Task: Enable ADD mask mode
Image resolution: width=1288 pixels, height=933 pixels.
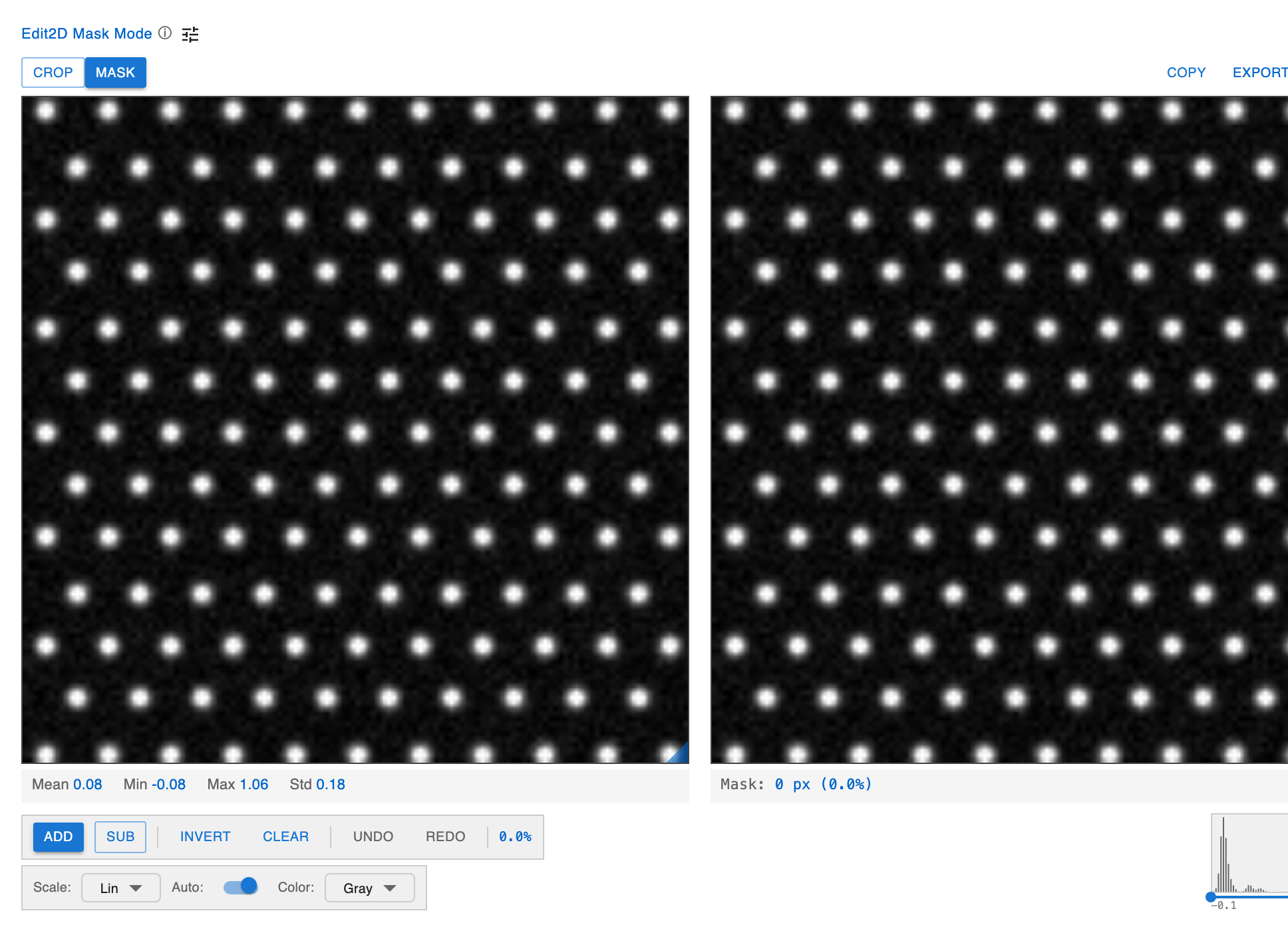Action: pyautogui.click(x=59, y=837)
